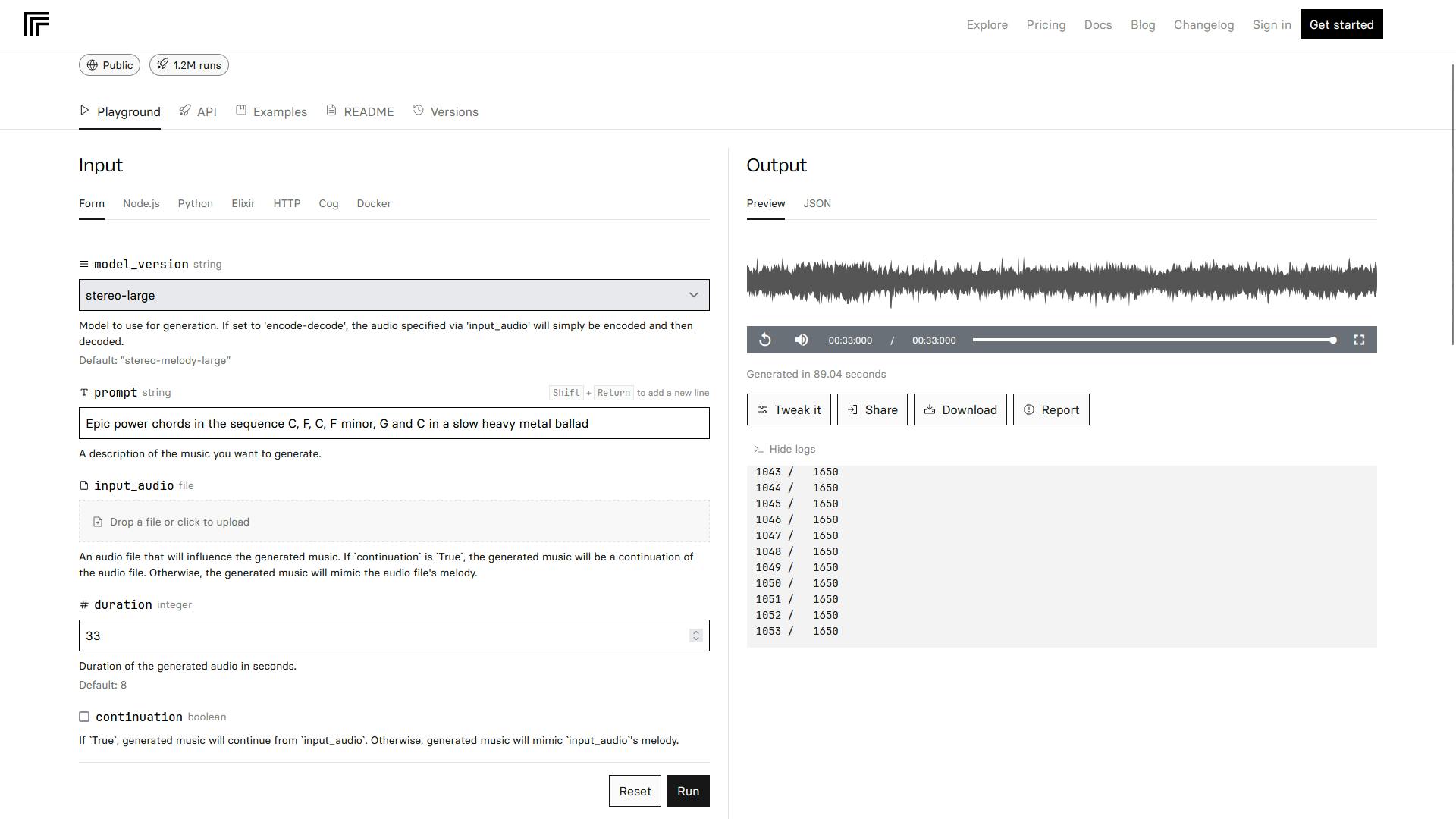Open Tweak it option
This screenshot has width=1456, height=819.
(x=788, y=410)
